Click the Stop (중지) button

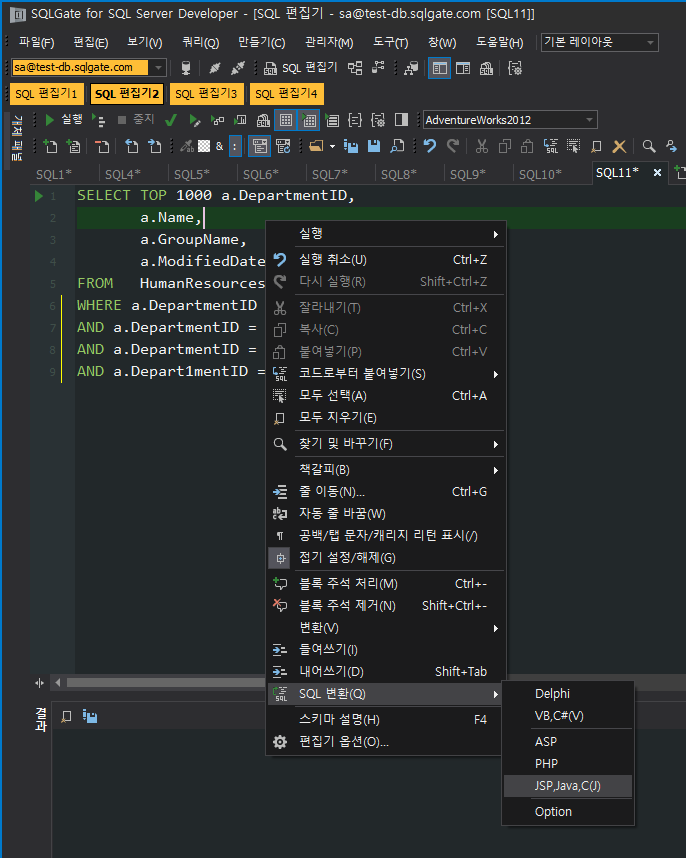136,119
